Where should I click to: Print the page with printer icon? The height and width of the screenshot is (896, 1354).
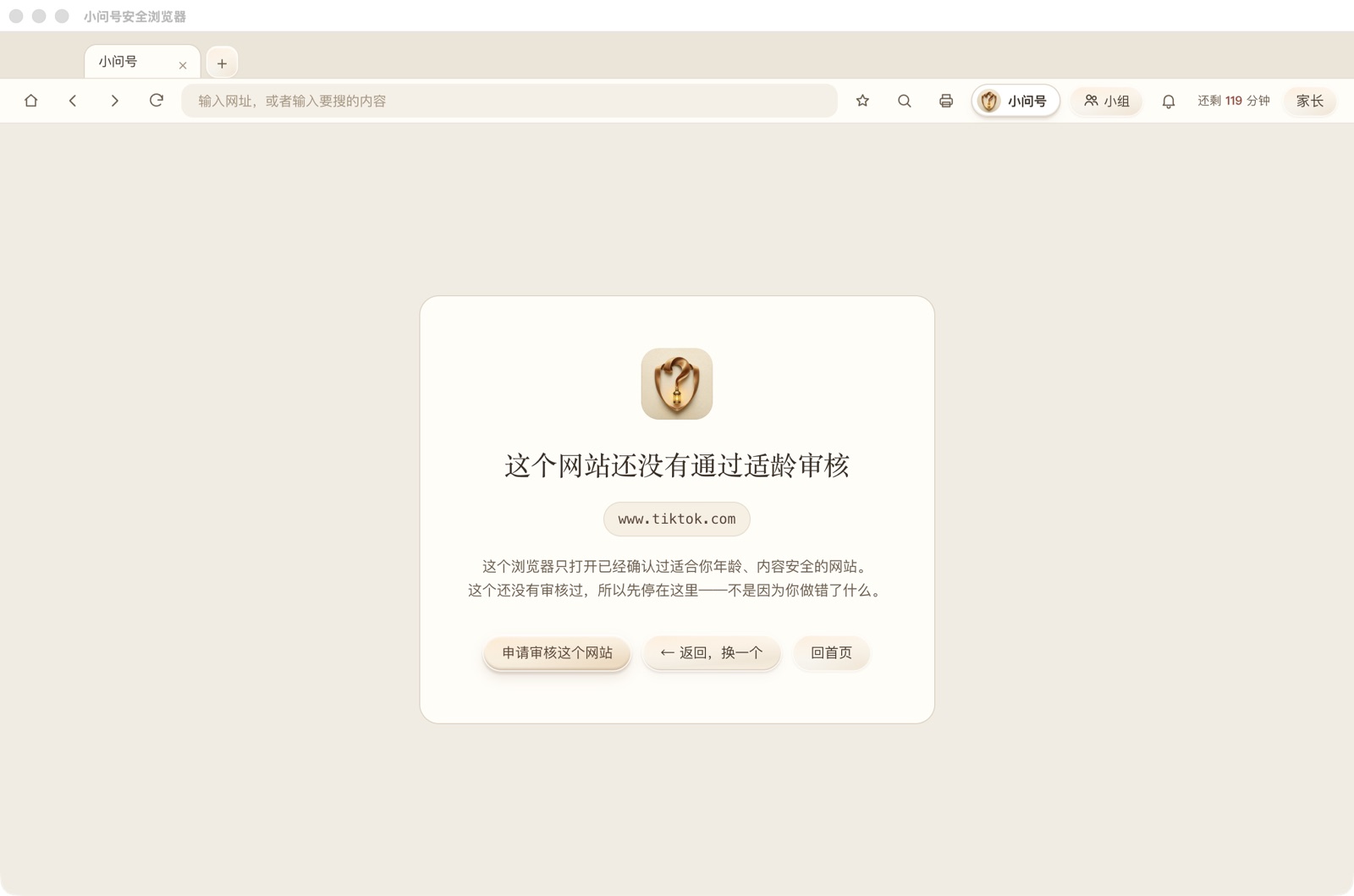click(x=946, y=101)
